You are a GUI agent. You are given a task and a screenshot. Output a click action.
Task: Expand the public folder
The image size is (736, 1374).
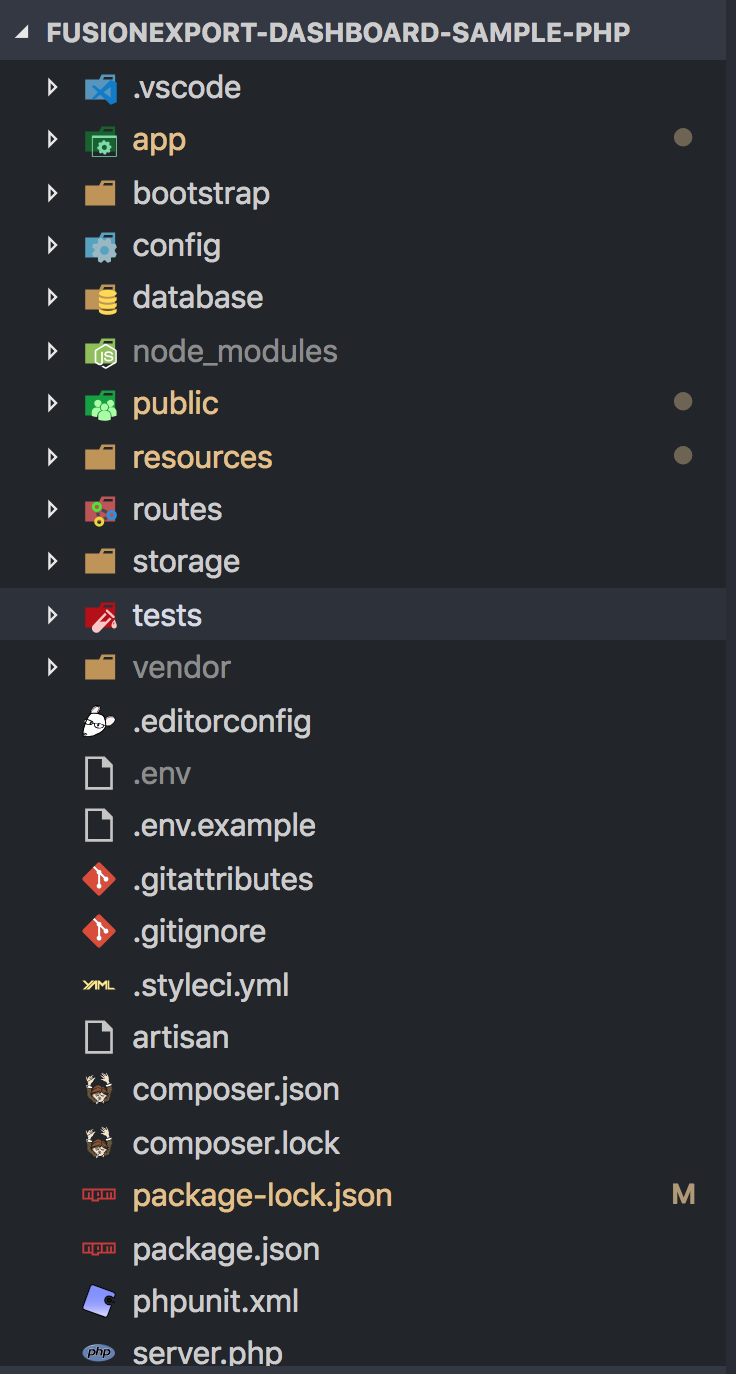point(53,403)
